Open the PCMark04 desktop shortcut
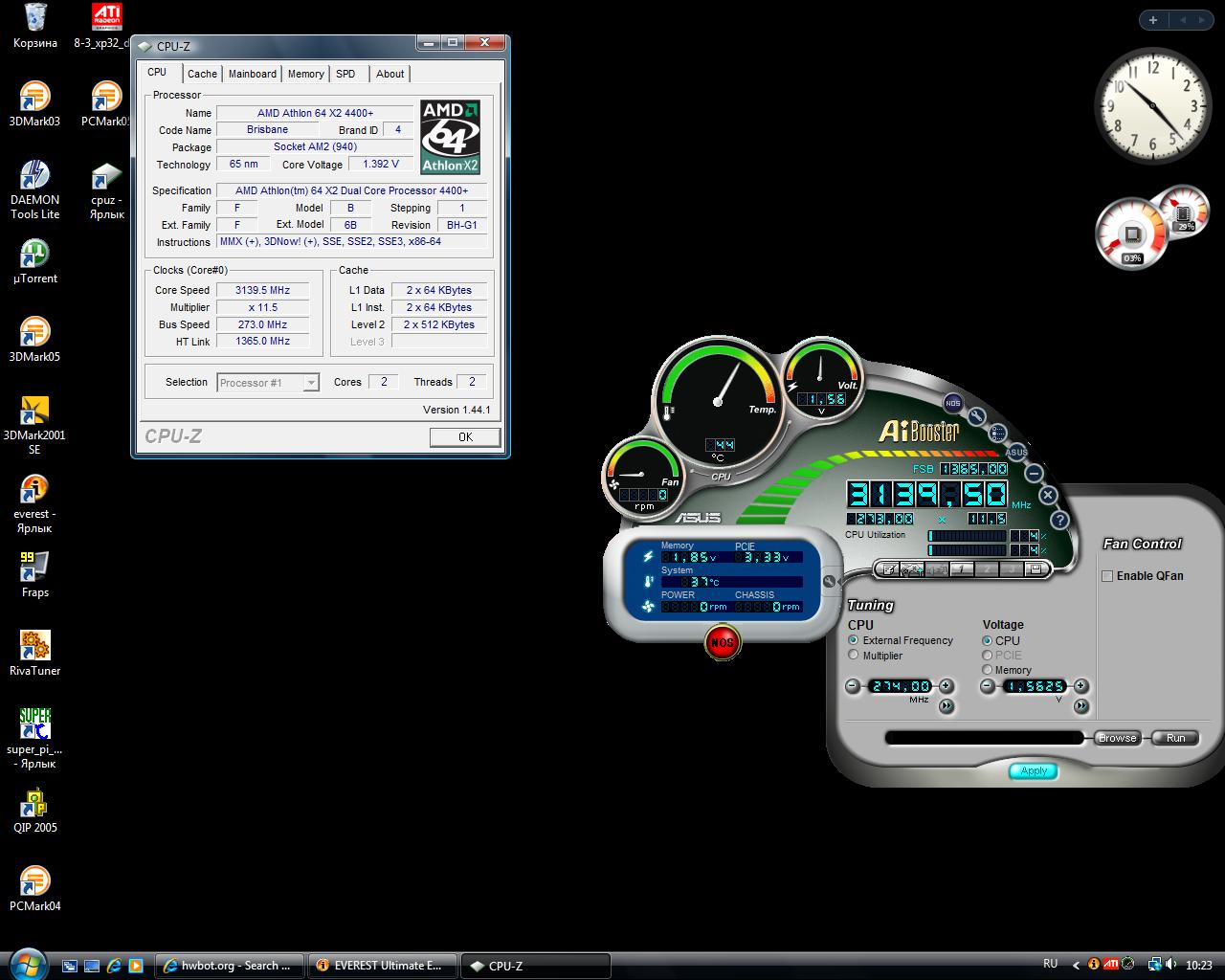This screenshot has height=980, width=1225. pos(34,890)
